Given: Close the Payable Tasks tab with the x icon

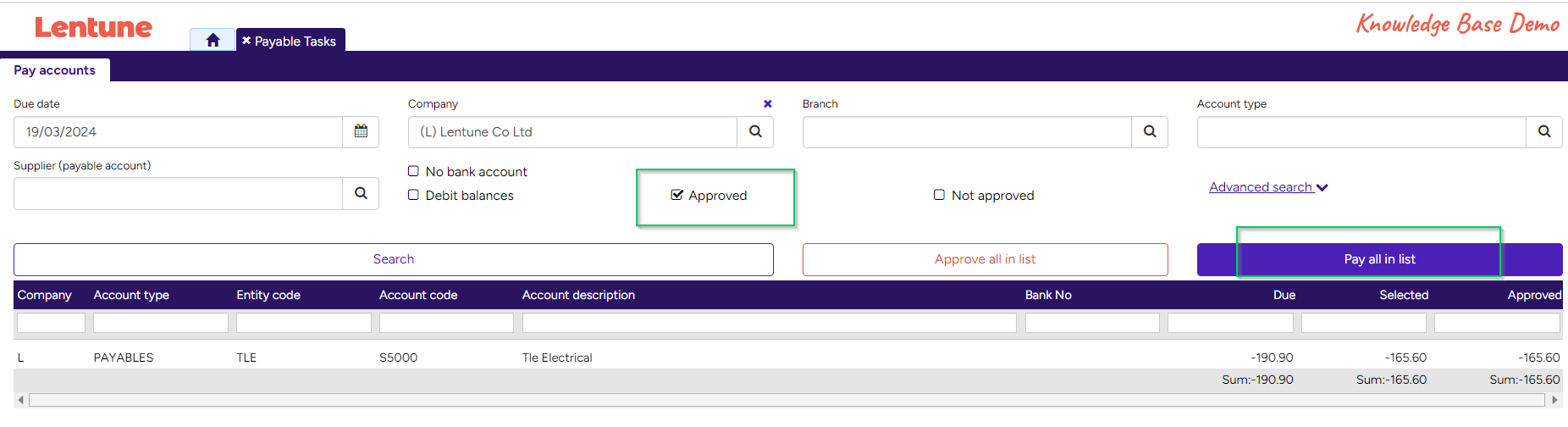Looking at the screenshot, I should (246, 40).
